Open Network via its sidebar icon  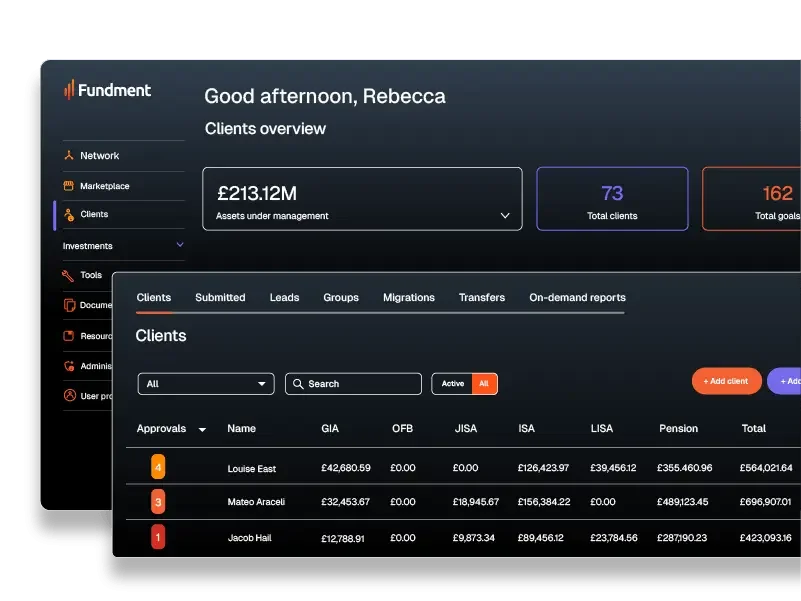click(69, 155)
